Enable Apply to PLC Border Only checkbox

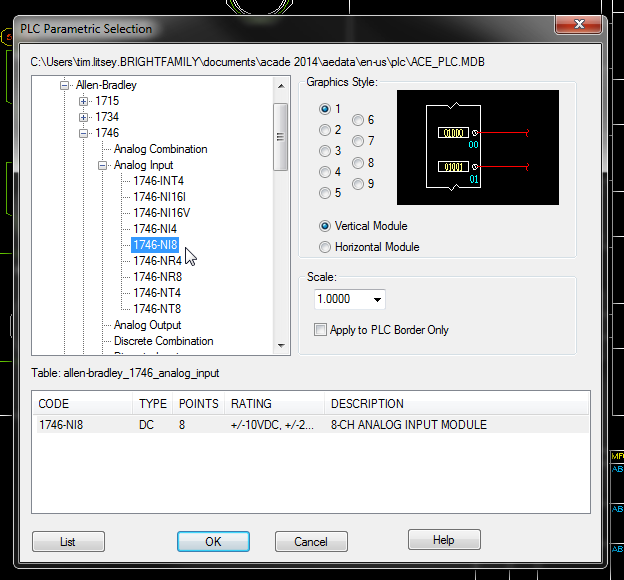point(320,330)
